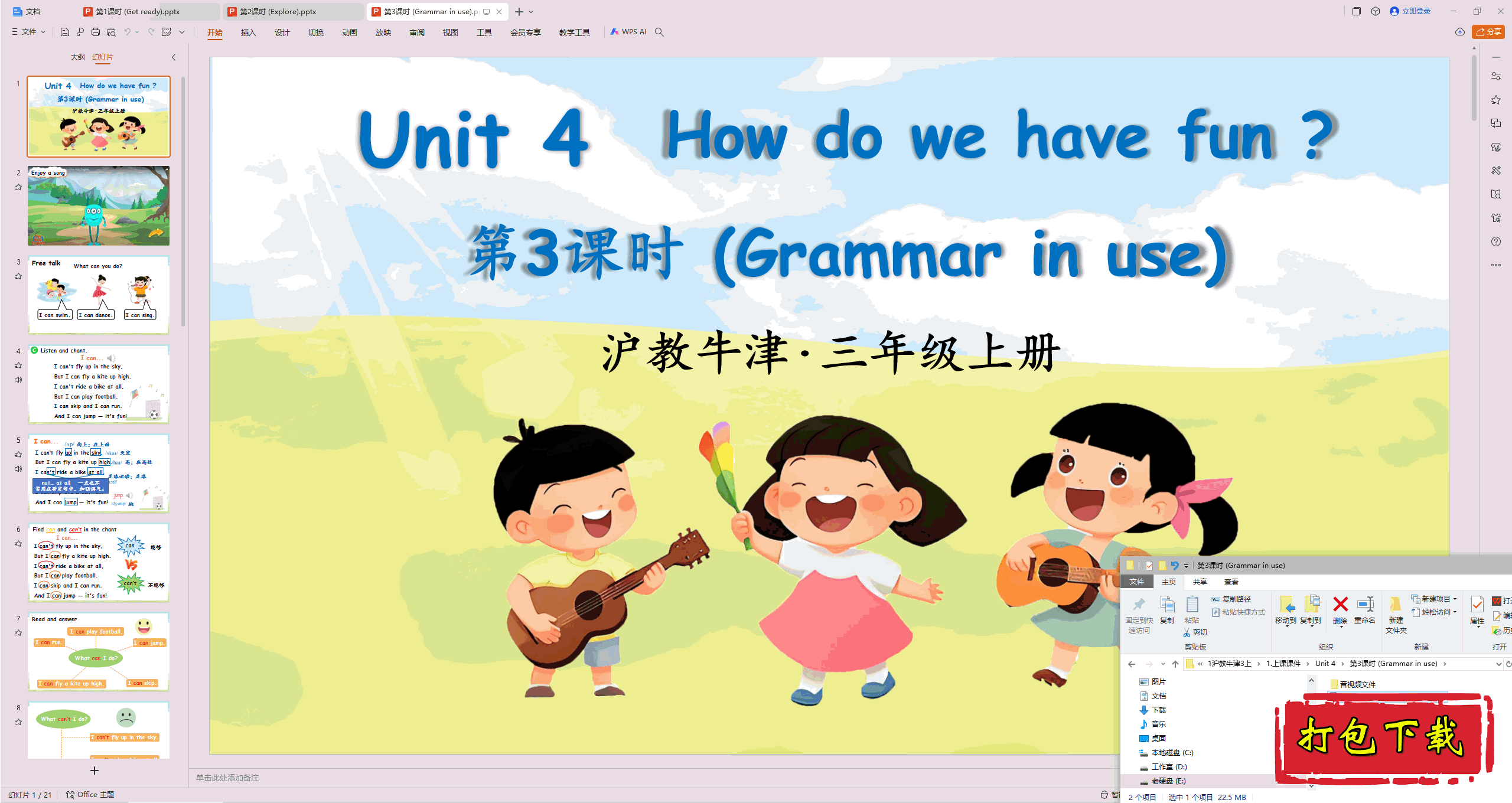This screenshot has height=803, width=1512.
Task: Click the undo arrow icon
Action: [x=127, y=32]
